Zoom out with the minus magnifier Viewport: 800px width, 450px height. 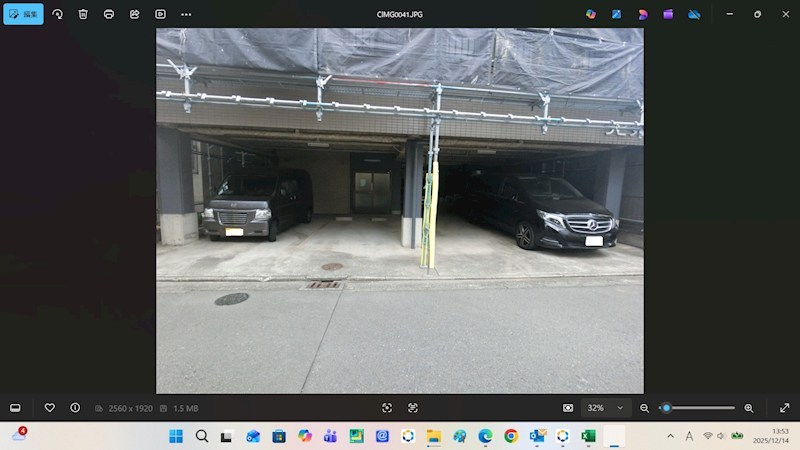coord(644,408)
